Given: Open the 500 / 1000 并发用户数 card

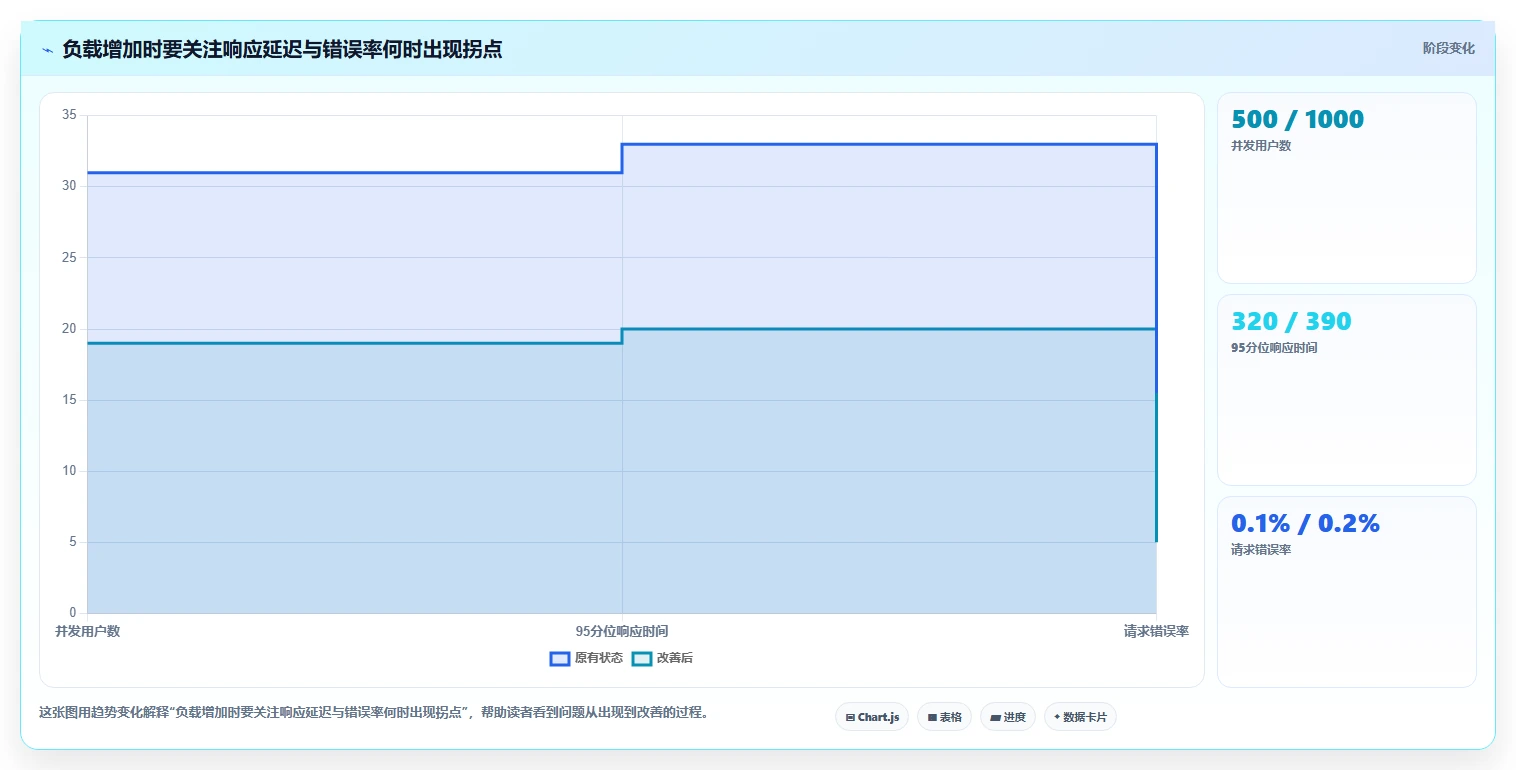Looking at the screenshot, I should coord(1346,188).
